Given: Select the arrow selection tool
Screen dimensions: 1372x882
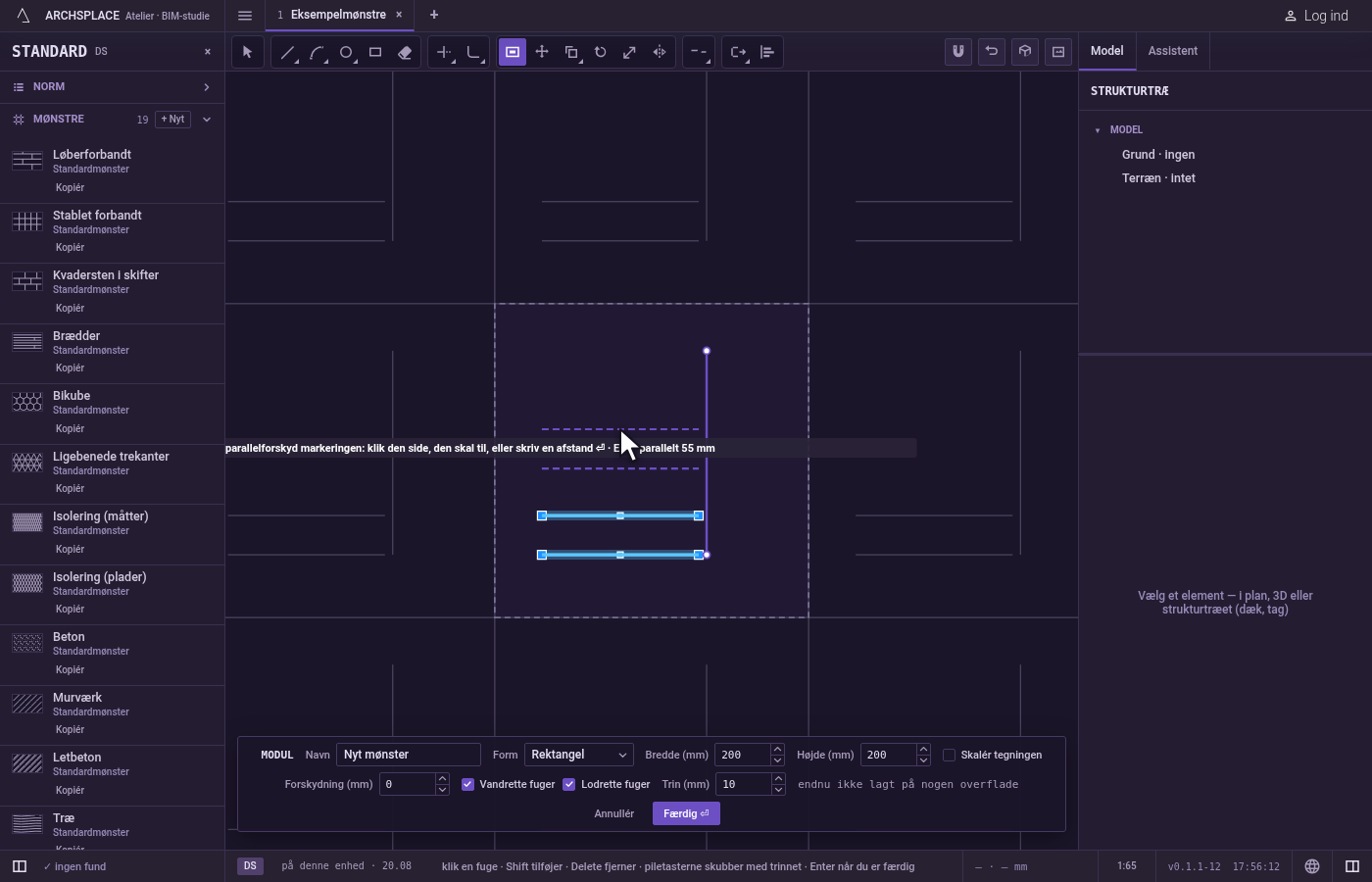Looking at the screenshot, I should point(248,52).
